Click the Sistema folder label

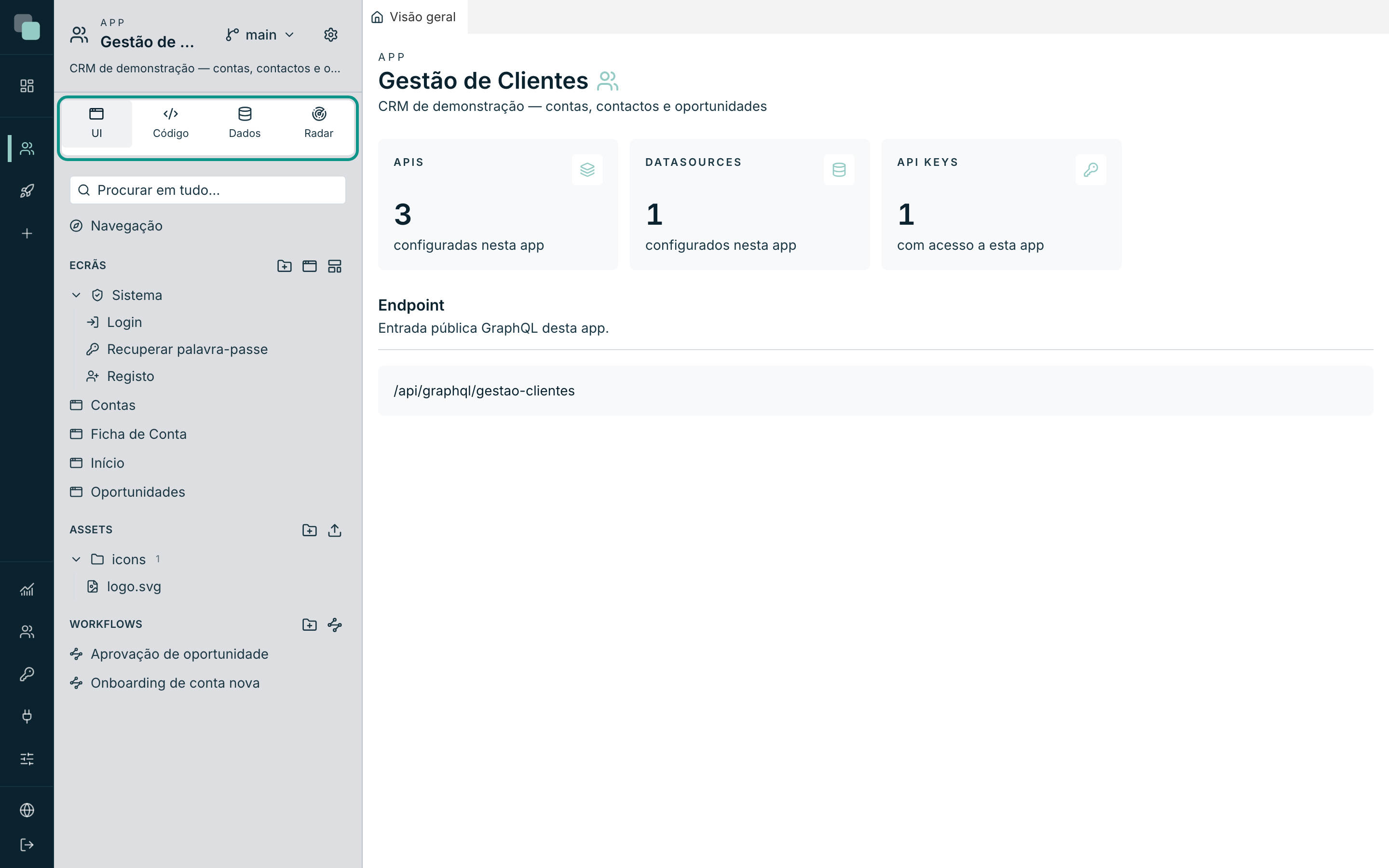click(136, 295)
